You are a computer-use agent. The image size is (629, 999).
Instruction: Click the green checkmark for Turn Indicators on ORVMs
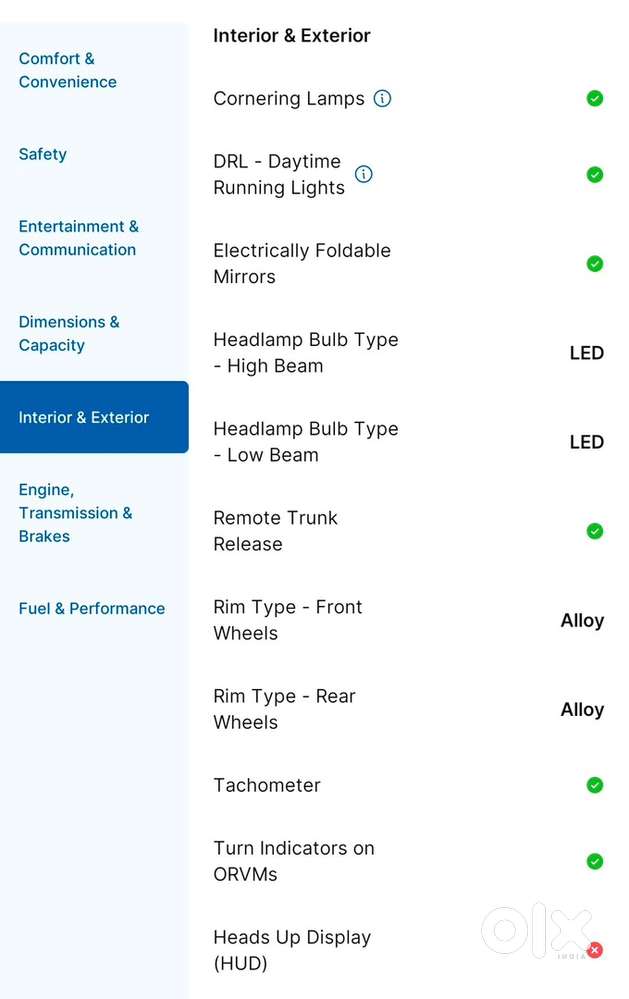595,861
